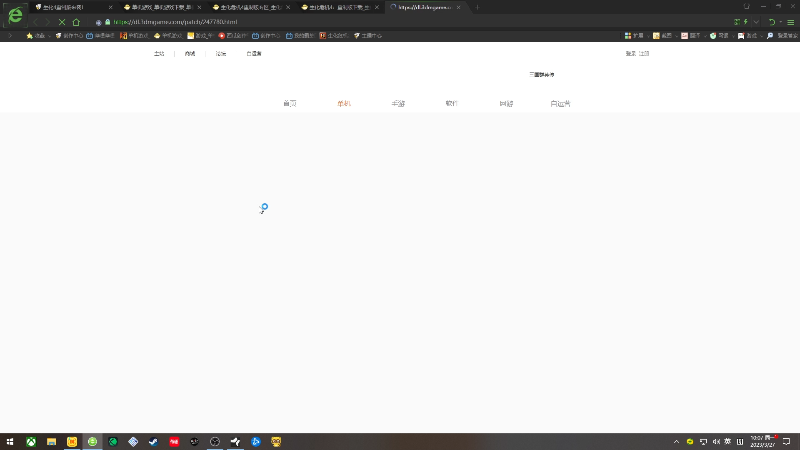
Task: Open a new tab with plus button
Action: 477,7
